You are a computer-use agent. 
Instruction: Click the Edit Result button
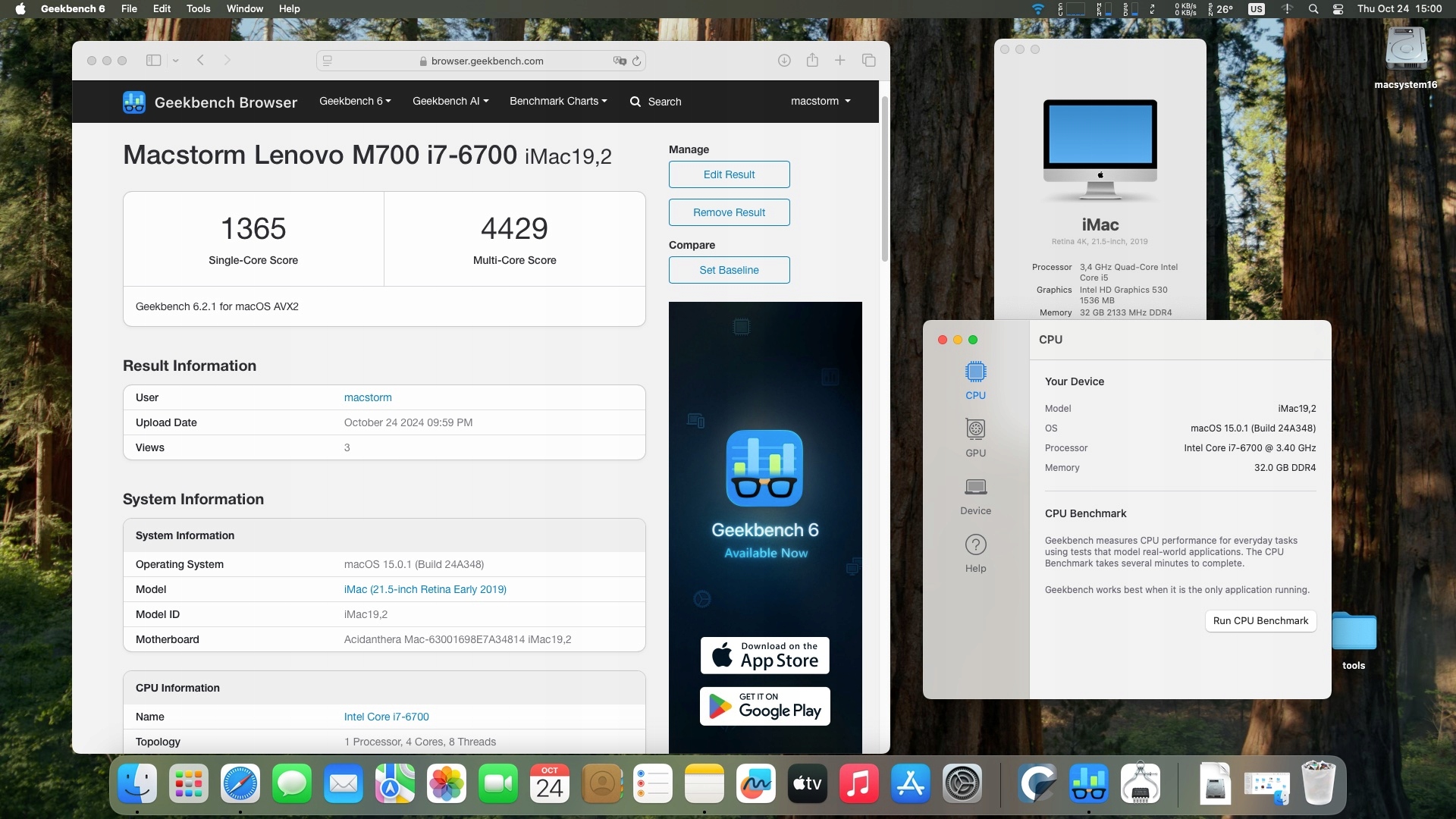pos(729,174)
